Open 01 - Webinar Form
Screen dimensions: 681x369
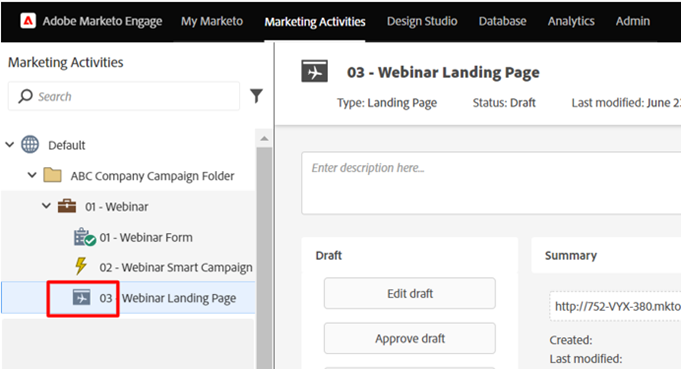(146, 237)
